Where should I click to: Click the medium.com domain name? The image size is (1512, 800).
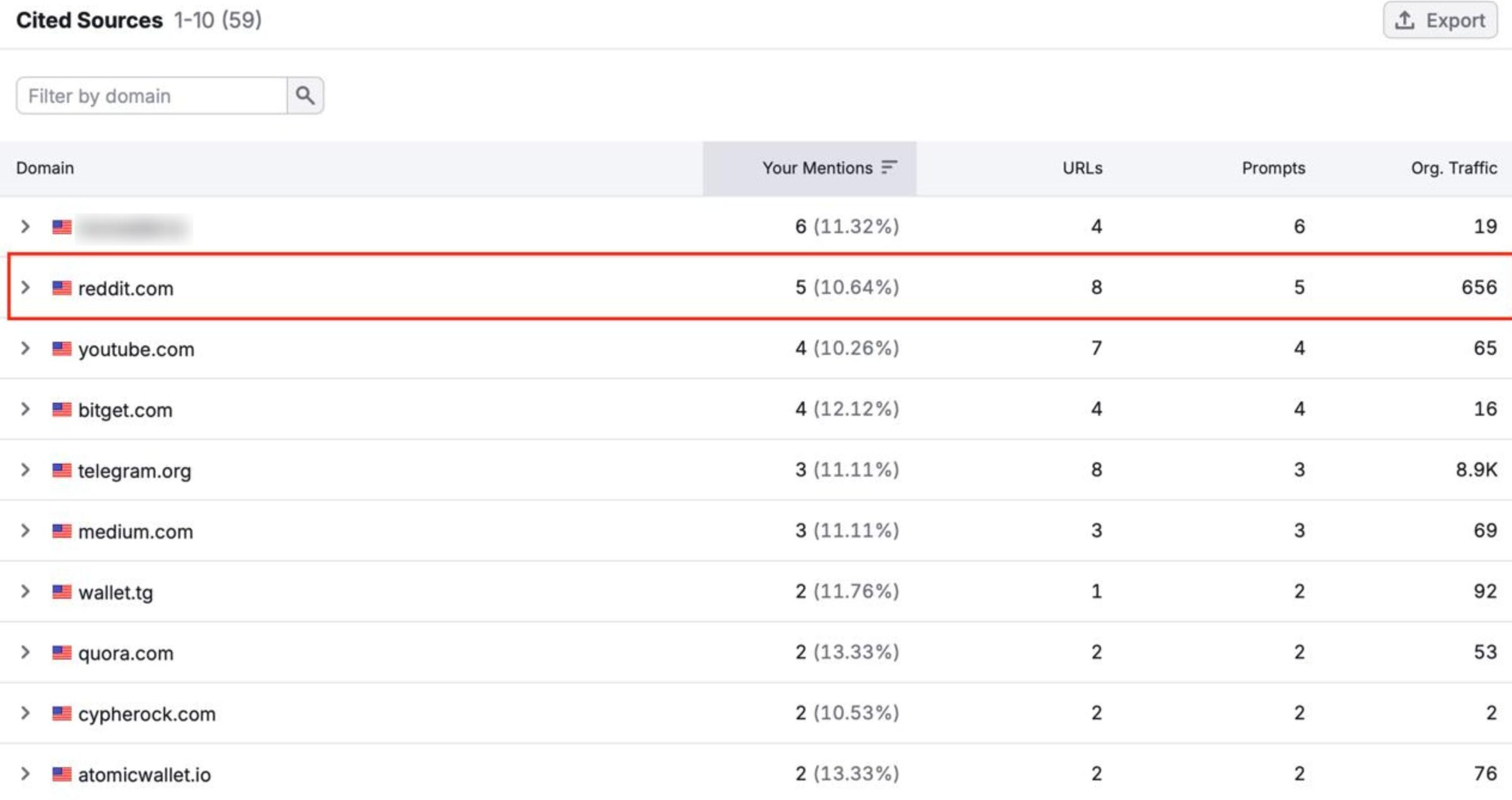click(x=136, y=532)
